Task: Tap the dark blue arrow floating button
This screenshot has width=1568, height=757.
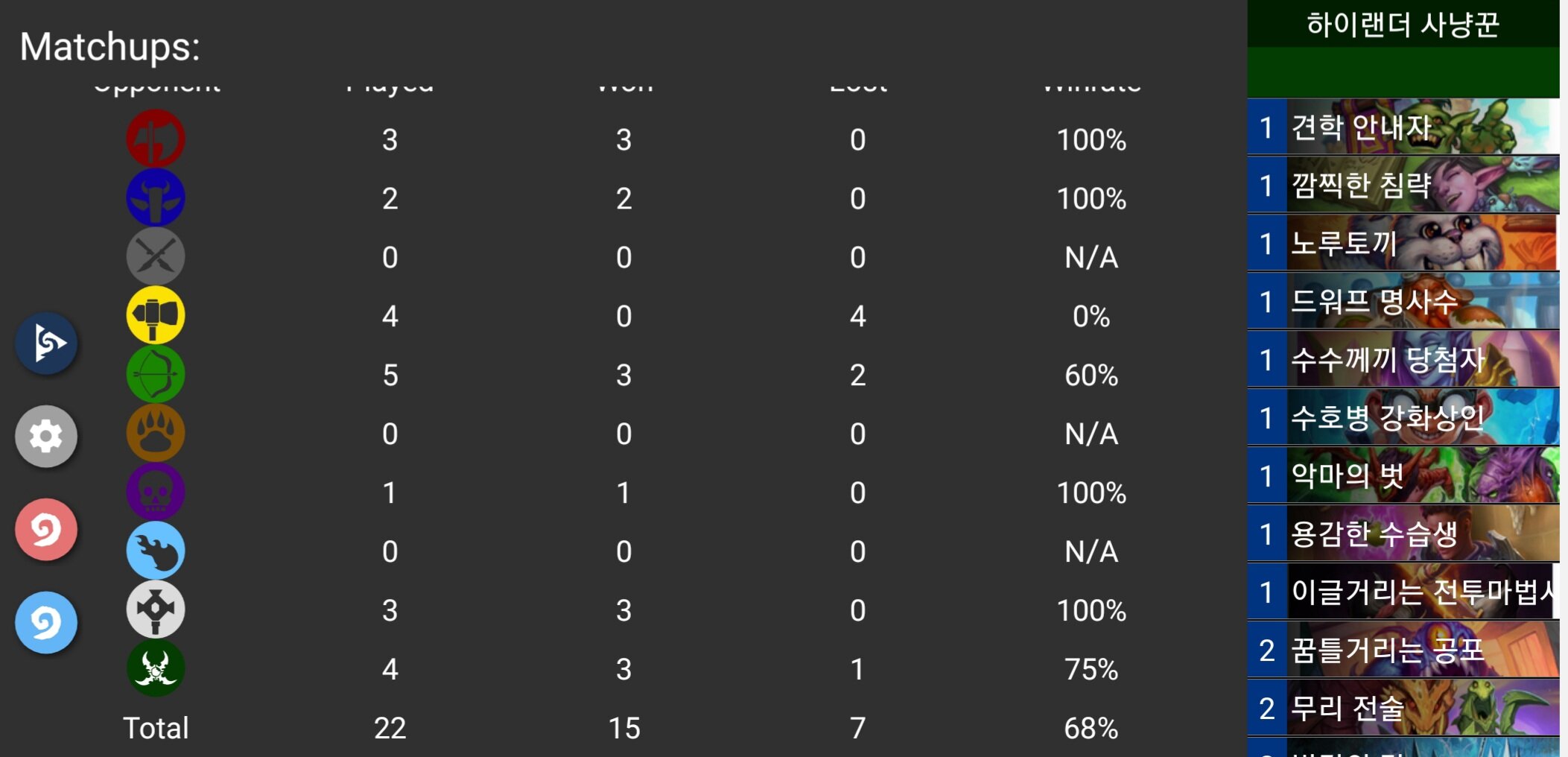Action: pos(46,343)
